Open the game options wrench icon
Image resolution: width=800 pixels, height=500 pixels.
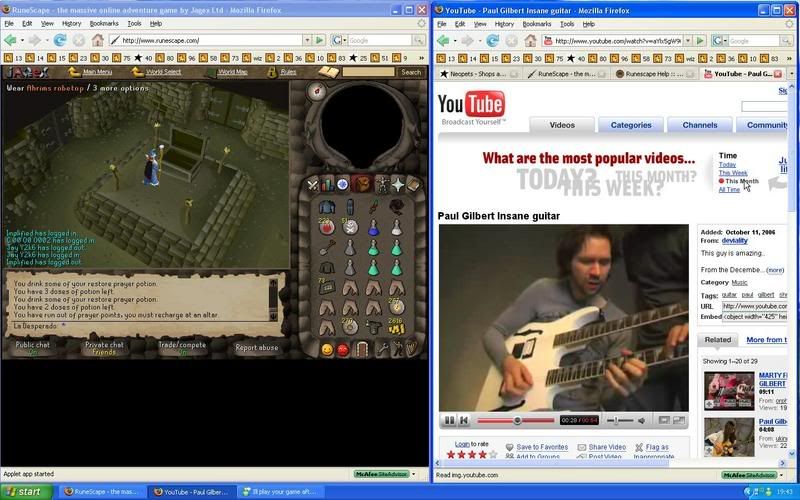382,349
